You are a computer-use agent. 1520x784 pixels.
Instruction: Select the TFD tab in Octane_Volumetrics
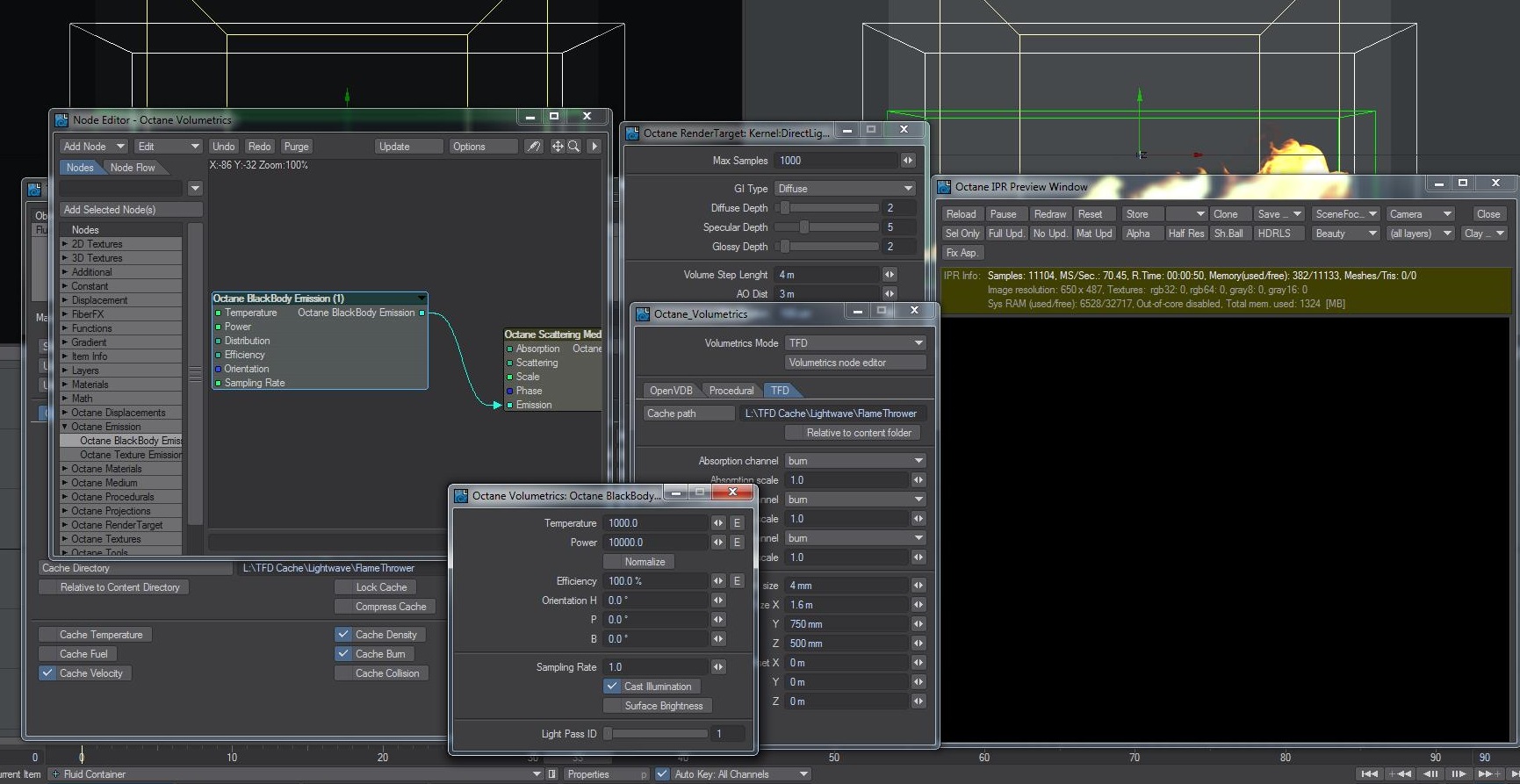tap(780, 391)
